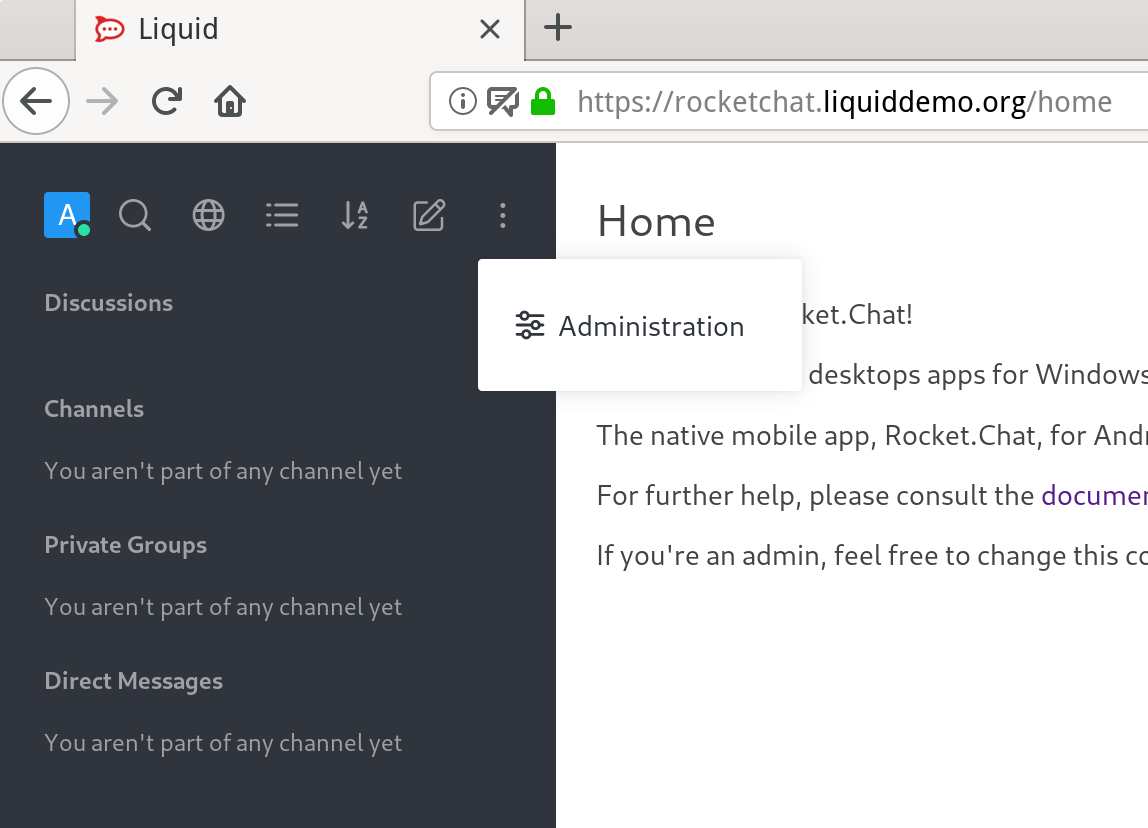Toggle the site information icon in address bar
The width and height of the screenshot is (1148, 828).
point(461,101)
